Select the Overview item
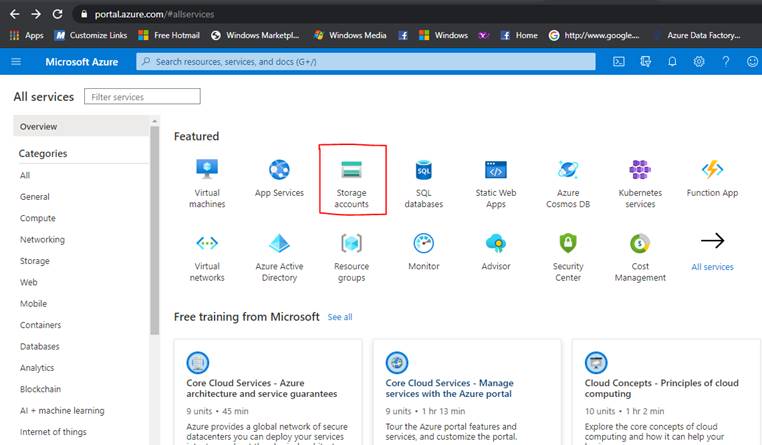The width and height of the screenshot is (762, 445). (81, 126)
